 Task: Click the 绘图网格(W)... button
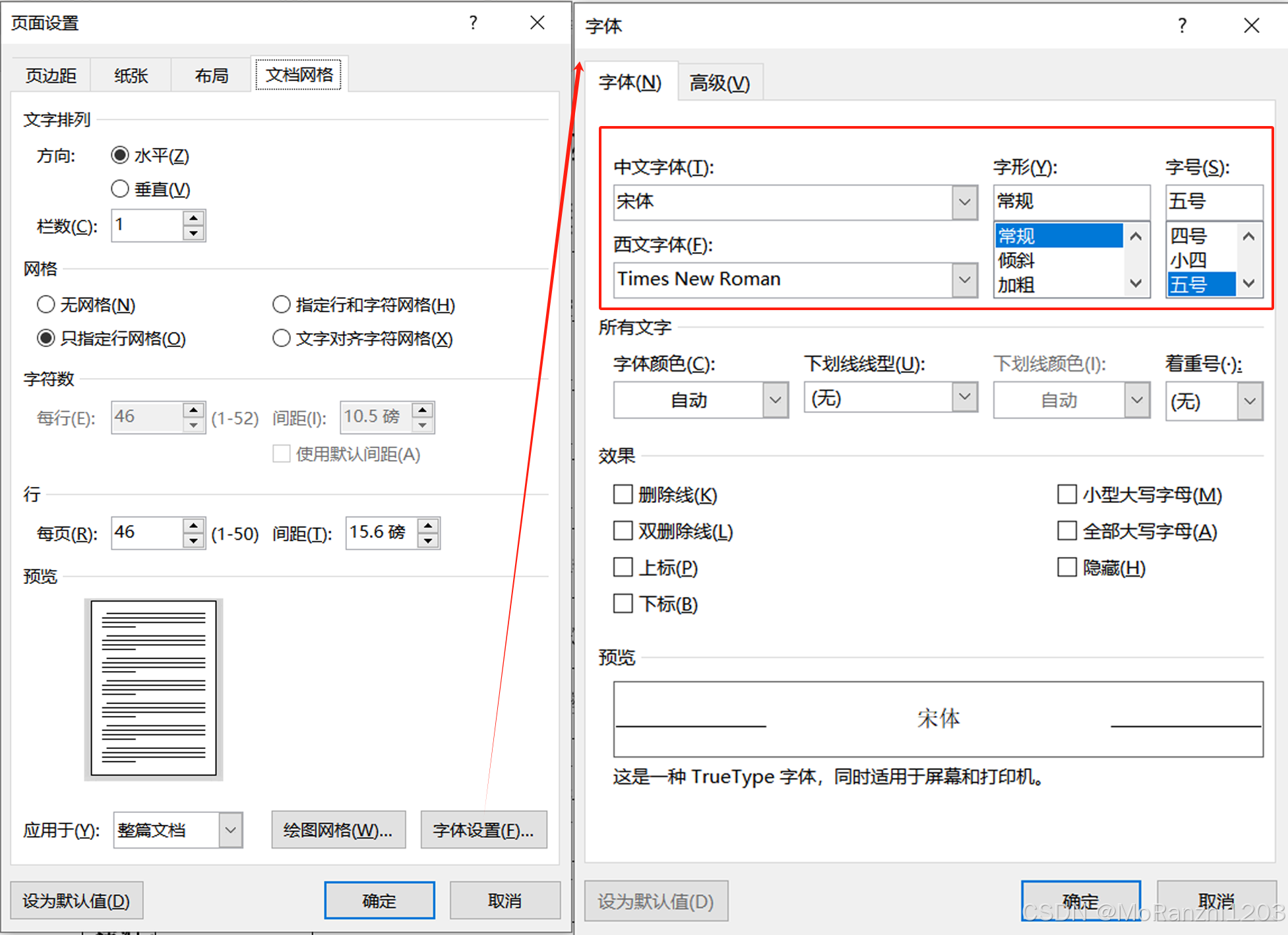(338, 830)
